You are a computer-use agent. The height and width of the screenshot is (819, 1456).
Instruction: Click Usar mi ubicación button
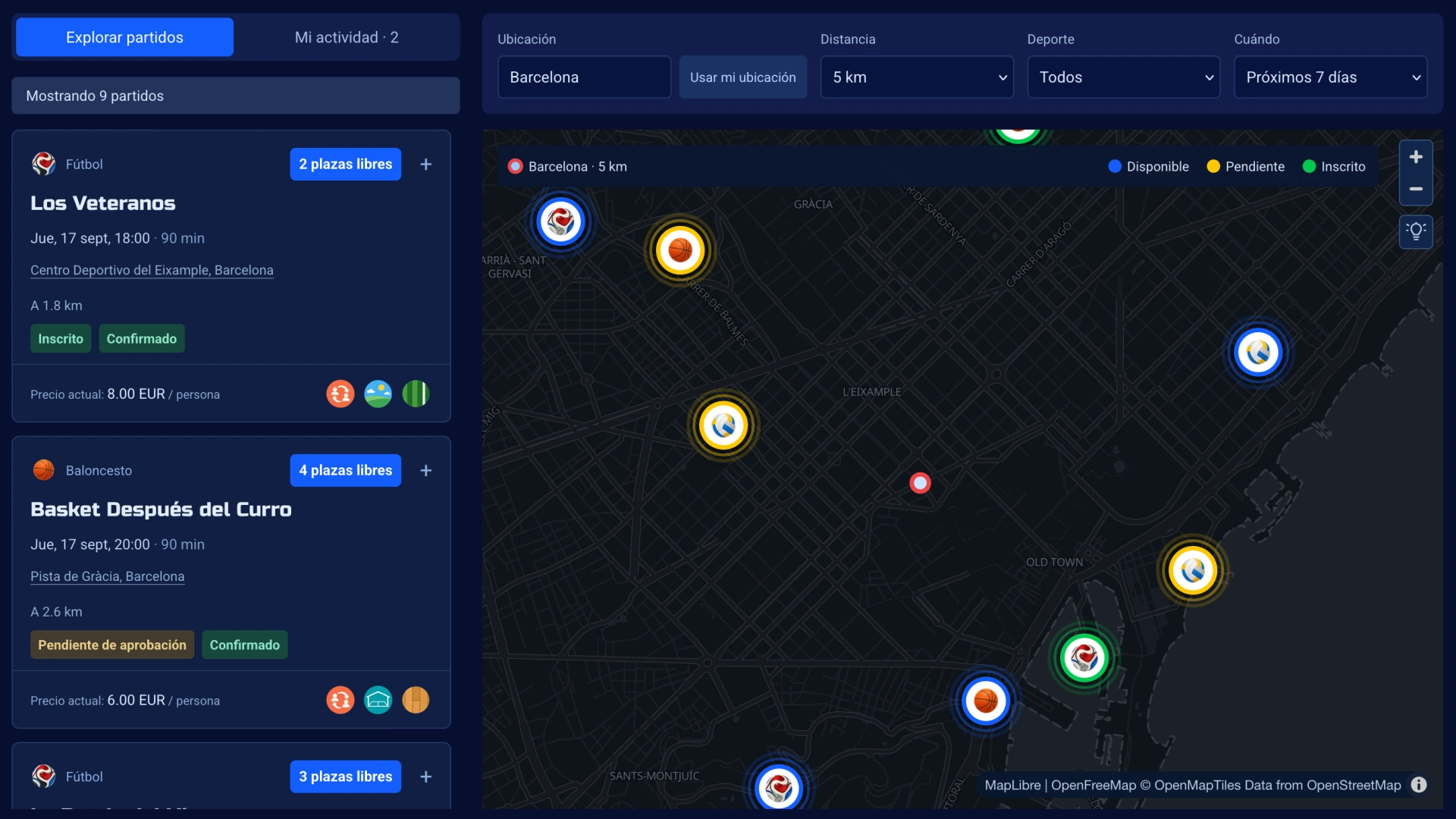tap(743, 77)
